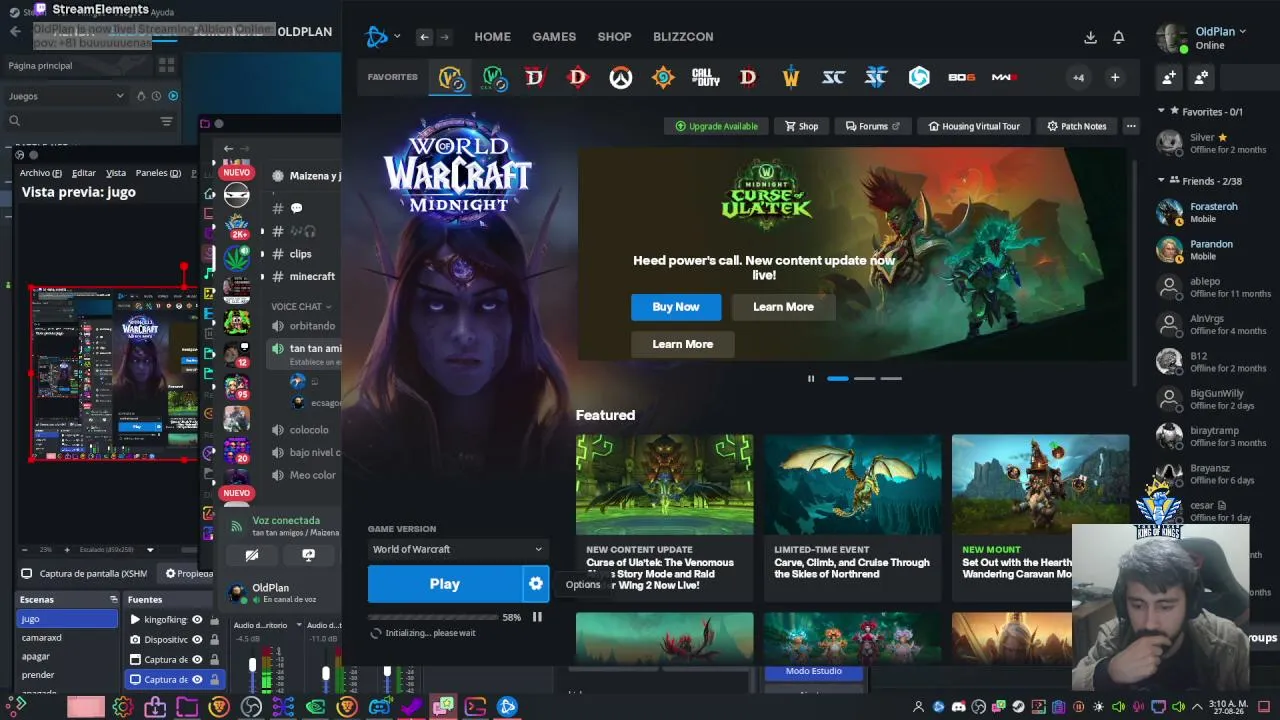Turn off camera in Discord voice panel
This screenshot has width=1280, height=720.
tap(252, 555)
